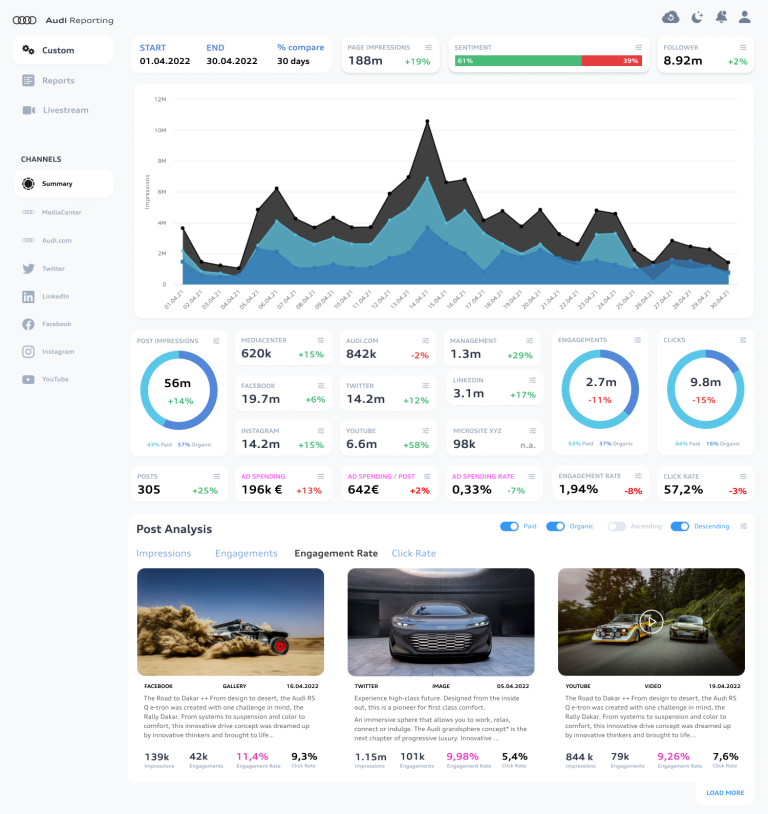Click the Post Impressions donut chart
768x814 pixels.
pos(179,390)
